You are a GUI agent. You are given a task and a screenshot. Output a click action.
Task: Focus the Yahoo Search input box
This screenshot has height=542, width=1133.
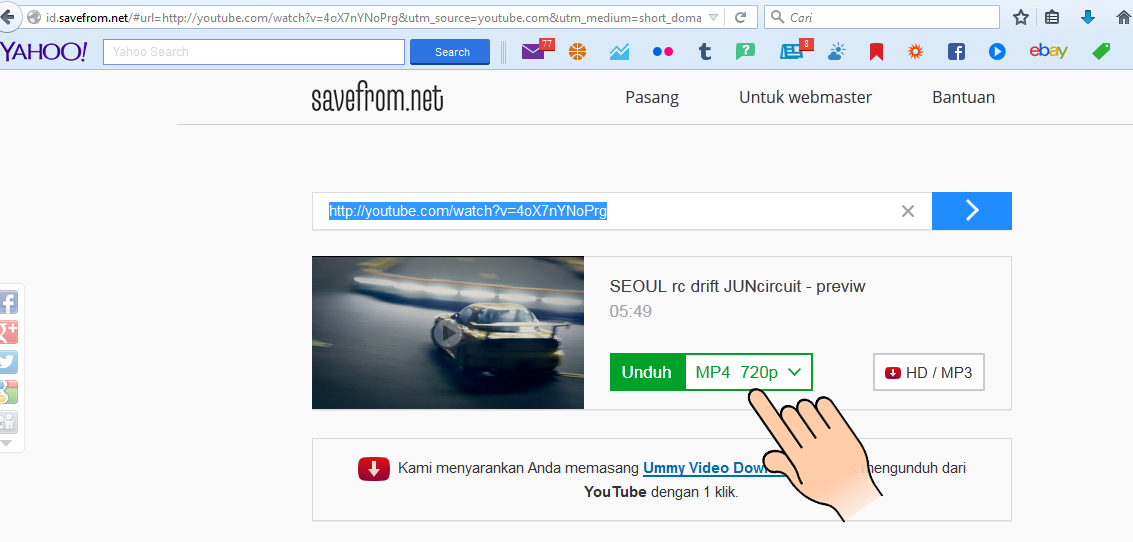pos(254,52)
